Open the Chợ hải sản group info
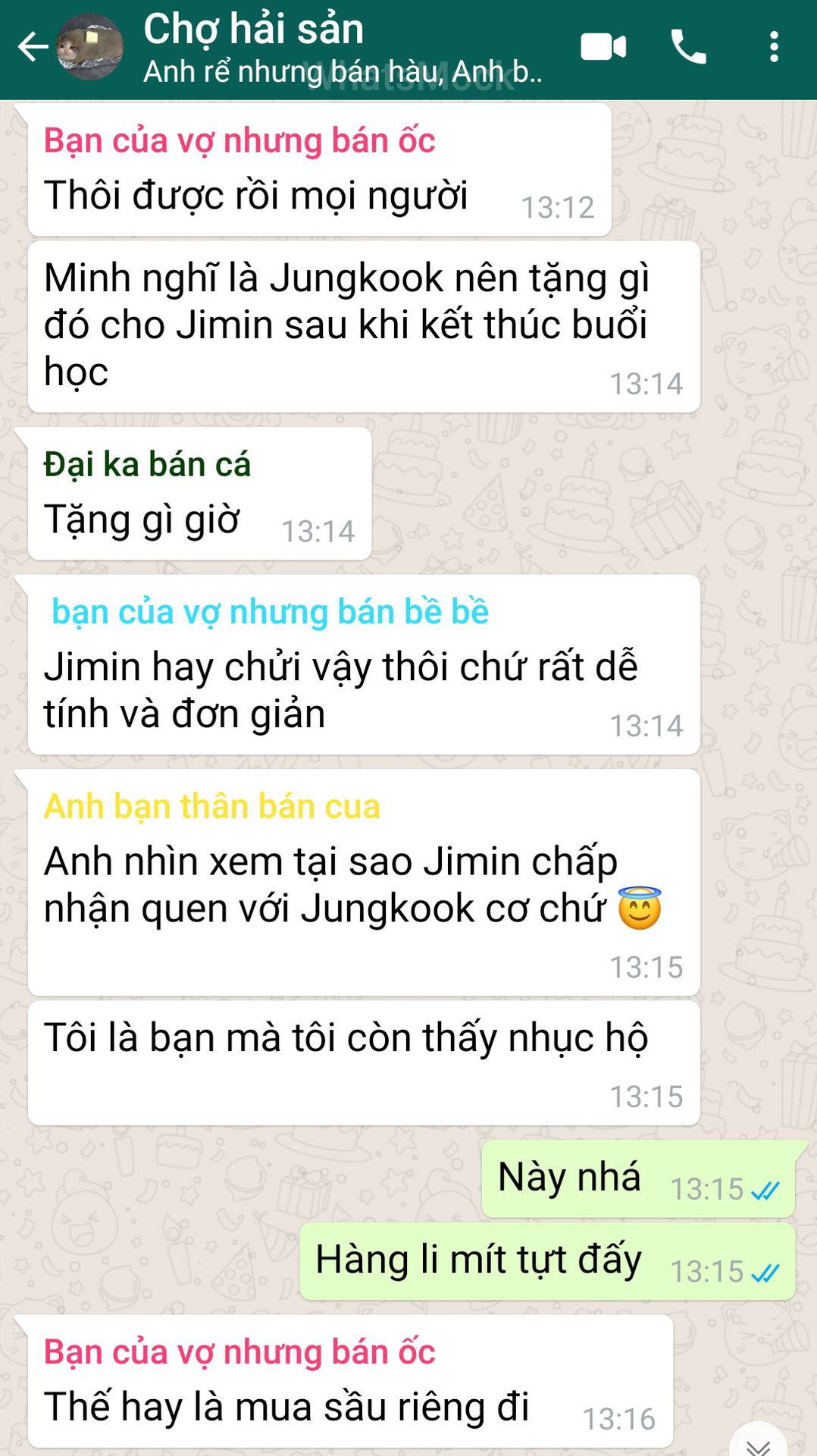Image resolution: width=817 pixels, height=1456 pixels. pos(254,29)
